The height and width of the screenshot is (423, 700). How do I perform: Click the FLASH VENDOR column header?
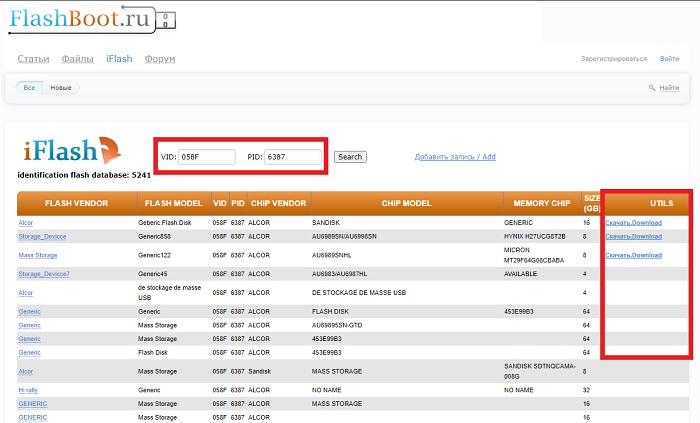coord(76,203)
